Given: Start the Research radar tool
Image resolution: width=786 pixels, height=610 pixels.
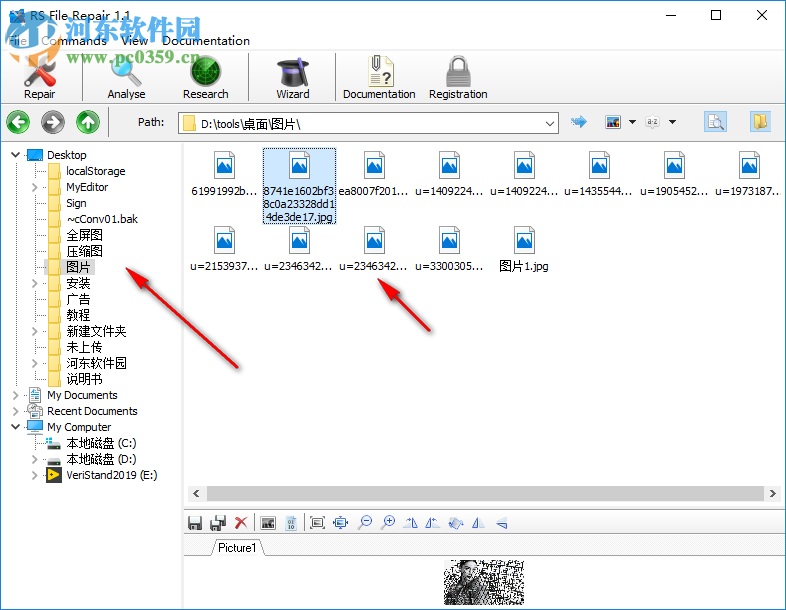Looking at the screenshot, I should (206, 78).
